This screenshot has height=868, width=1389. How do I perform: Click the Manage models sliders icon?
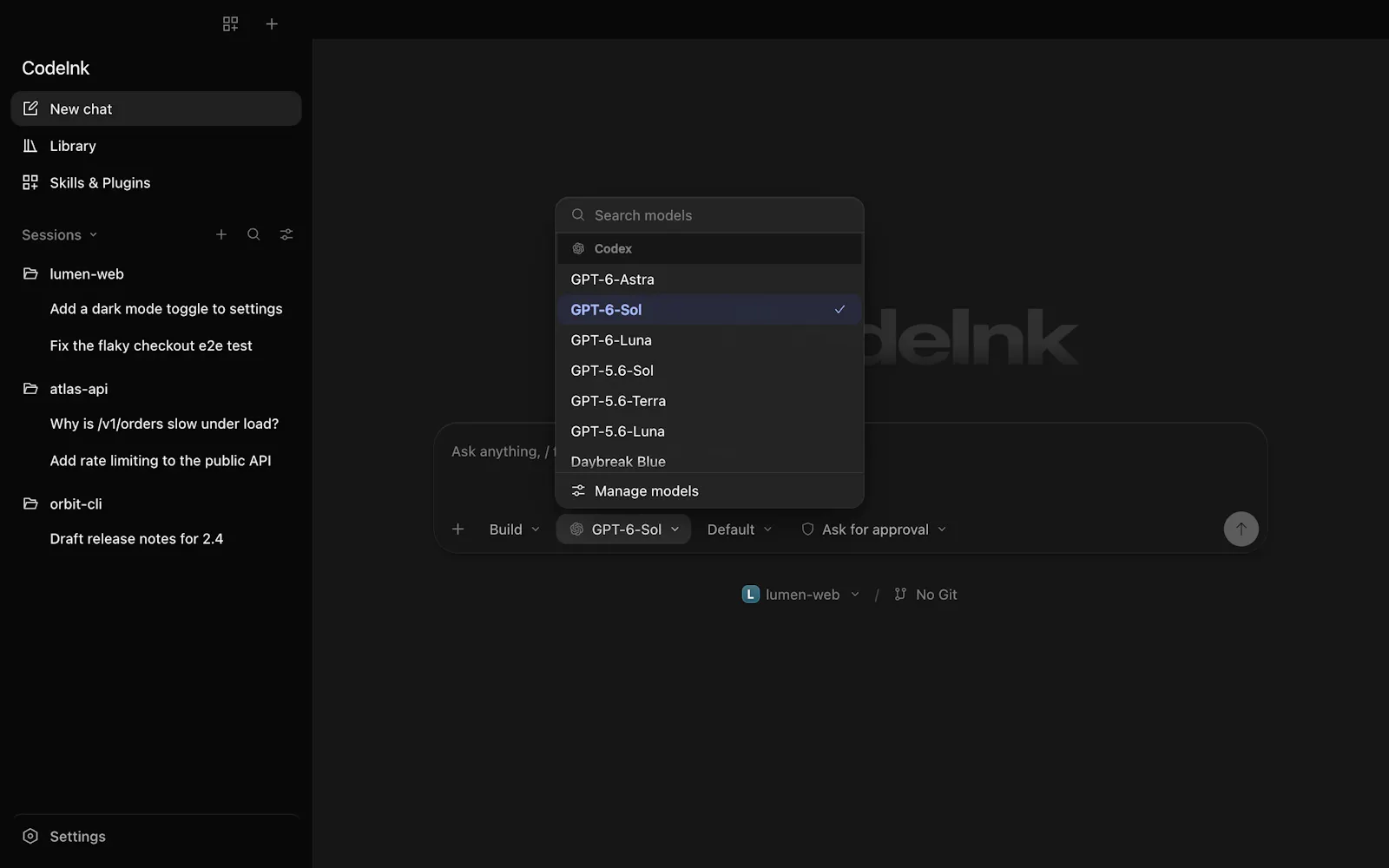pyautogui.click(x=578, y=491)
